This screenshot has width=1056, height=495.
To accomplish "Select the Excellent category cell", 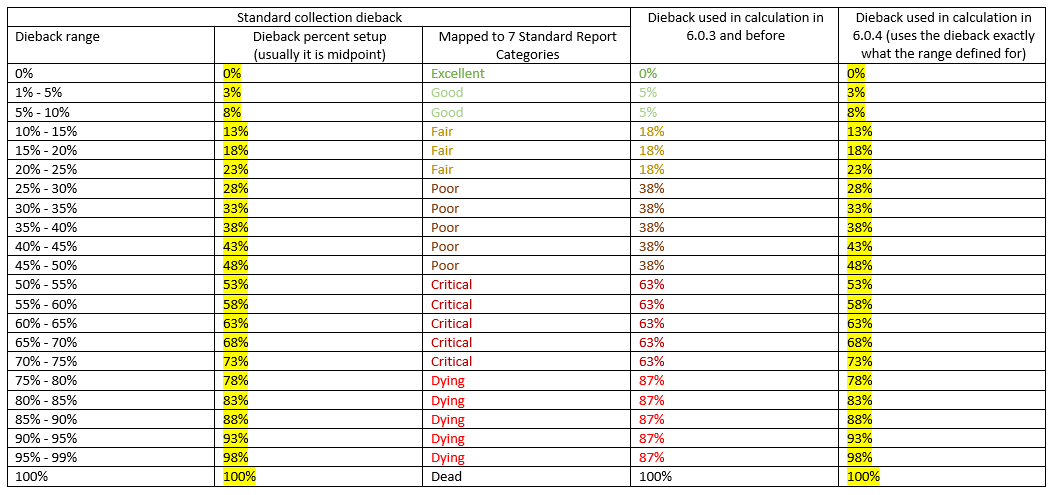I will click(x=527, y=73).
